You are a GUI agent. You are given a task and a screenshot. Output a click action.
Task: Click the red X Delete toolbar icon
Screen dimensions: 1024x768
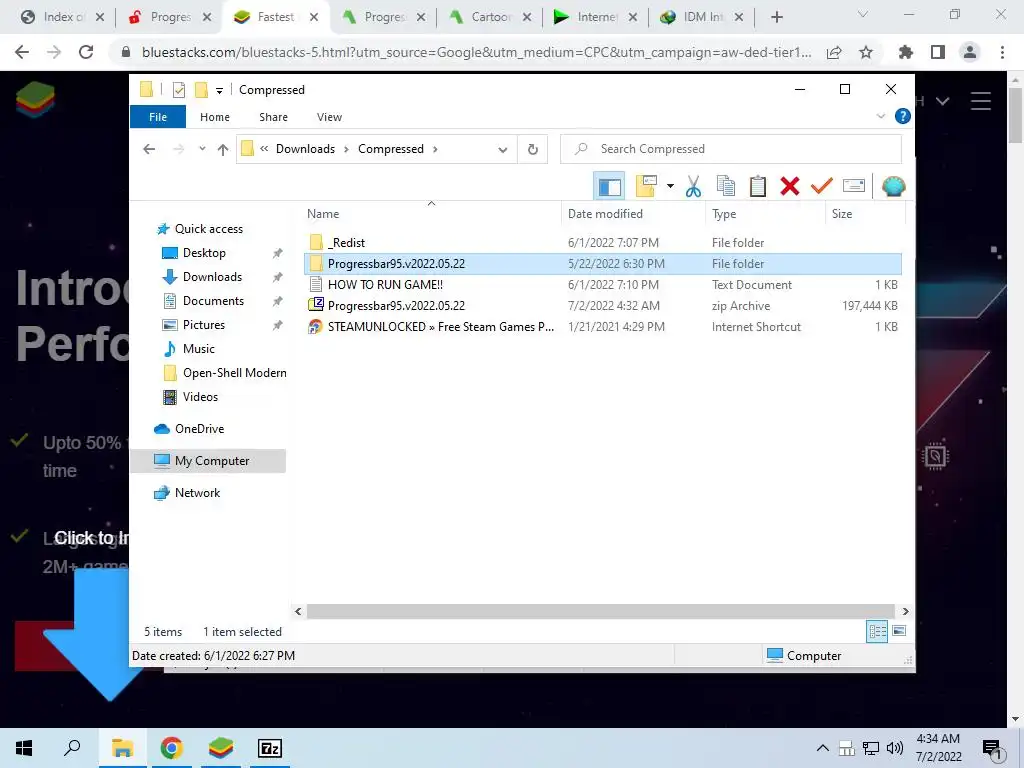tap(790, 187)
